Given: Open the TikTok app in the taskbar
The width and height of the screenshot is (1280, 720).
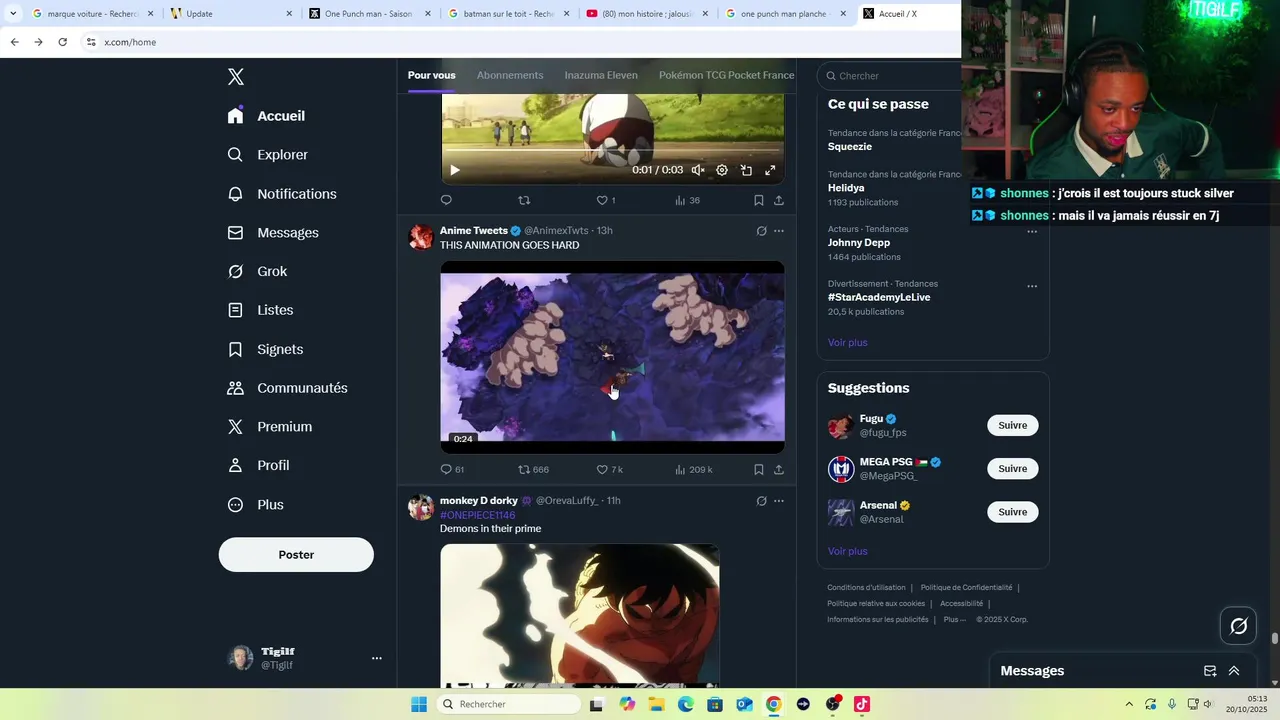Looking at the screenshot, I should click(862, 705).
